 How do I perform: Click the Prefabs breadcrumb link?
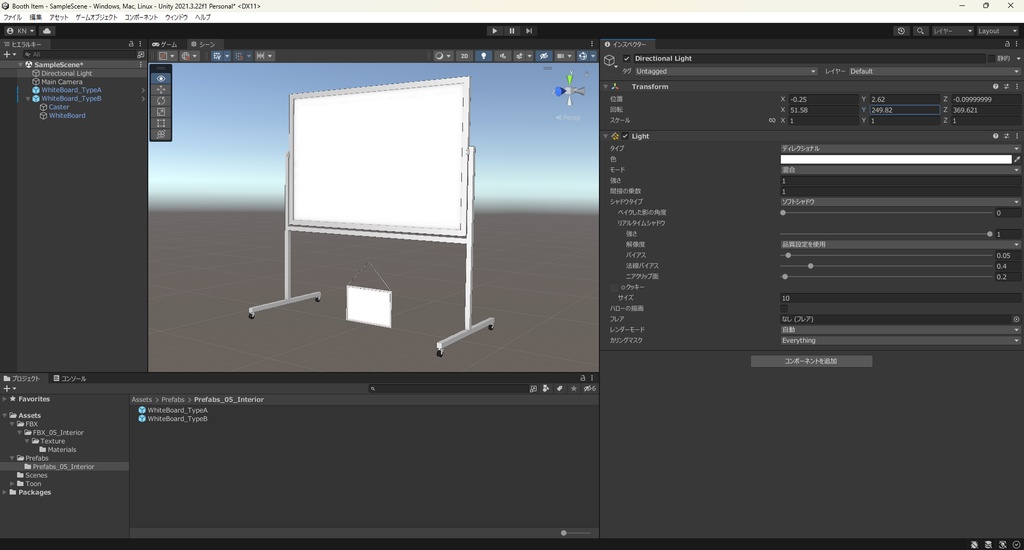pyautogui.click(x=173, y=400)
